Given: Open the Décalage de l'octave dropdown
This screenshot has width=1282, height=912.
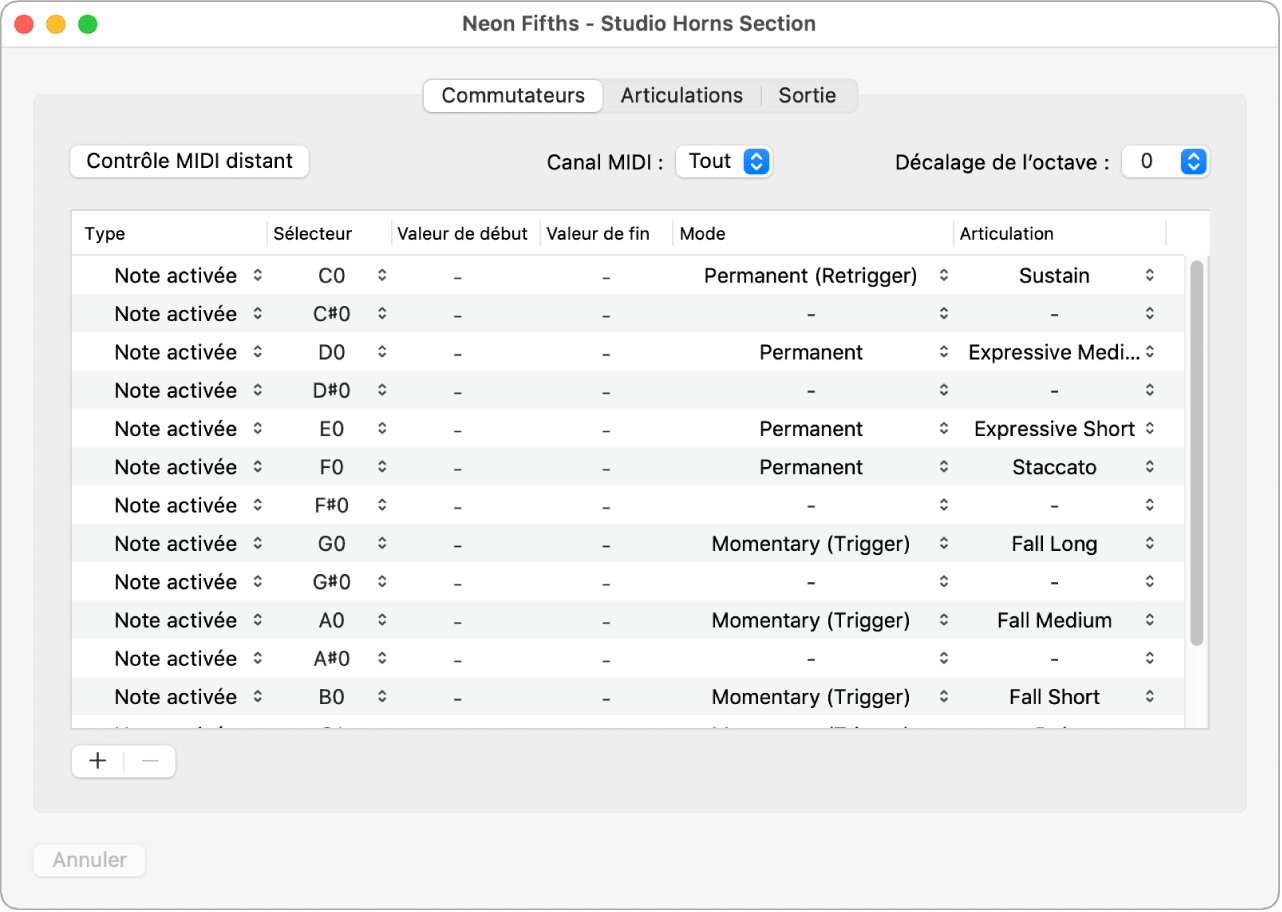Looking at the screenshot, I should point(1193,161).
